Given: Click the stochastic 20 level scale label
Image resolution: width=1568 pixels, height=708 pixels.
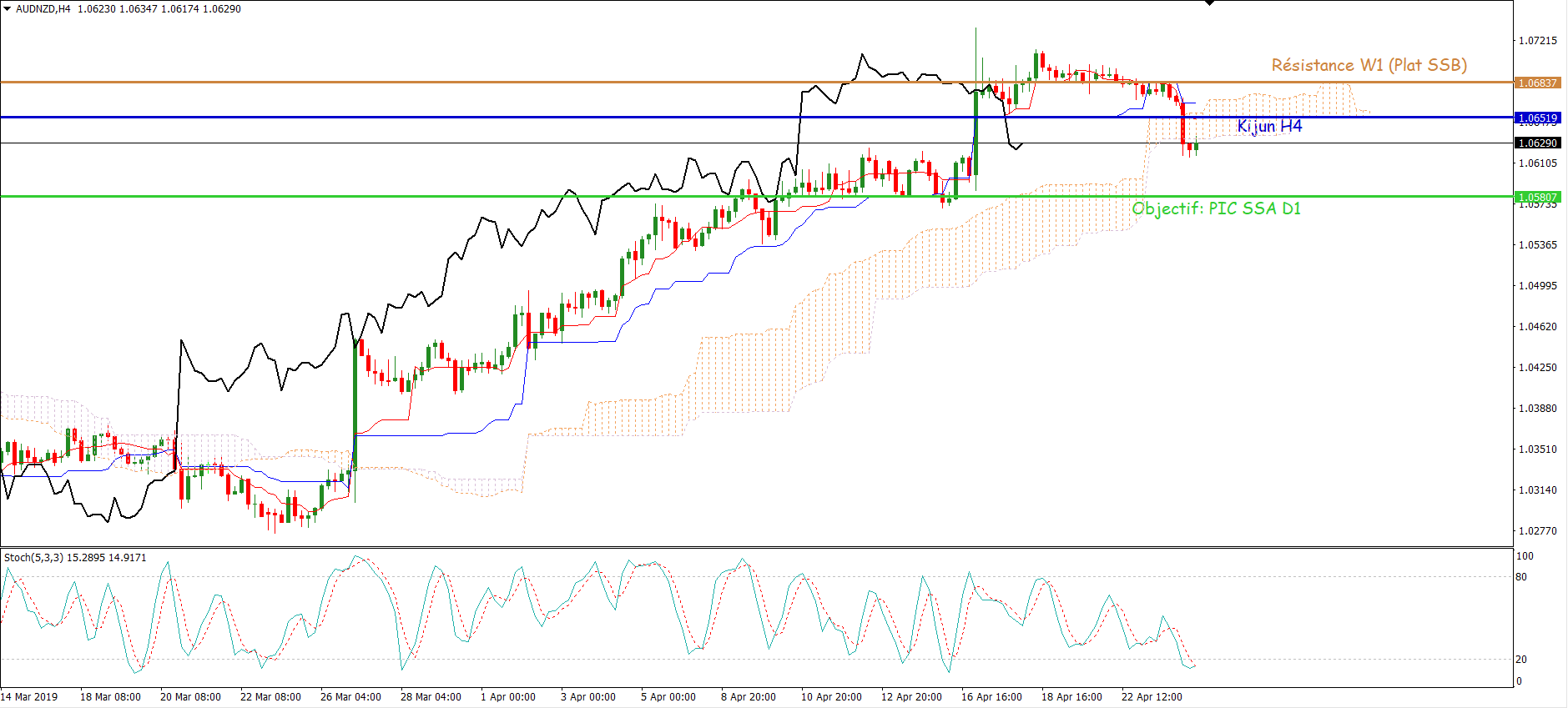Looking at the screenshot, I should pos(1521,660).
